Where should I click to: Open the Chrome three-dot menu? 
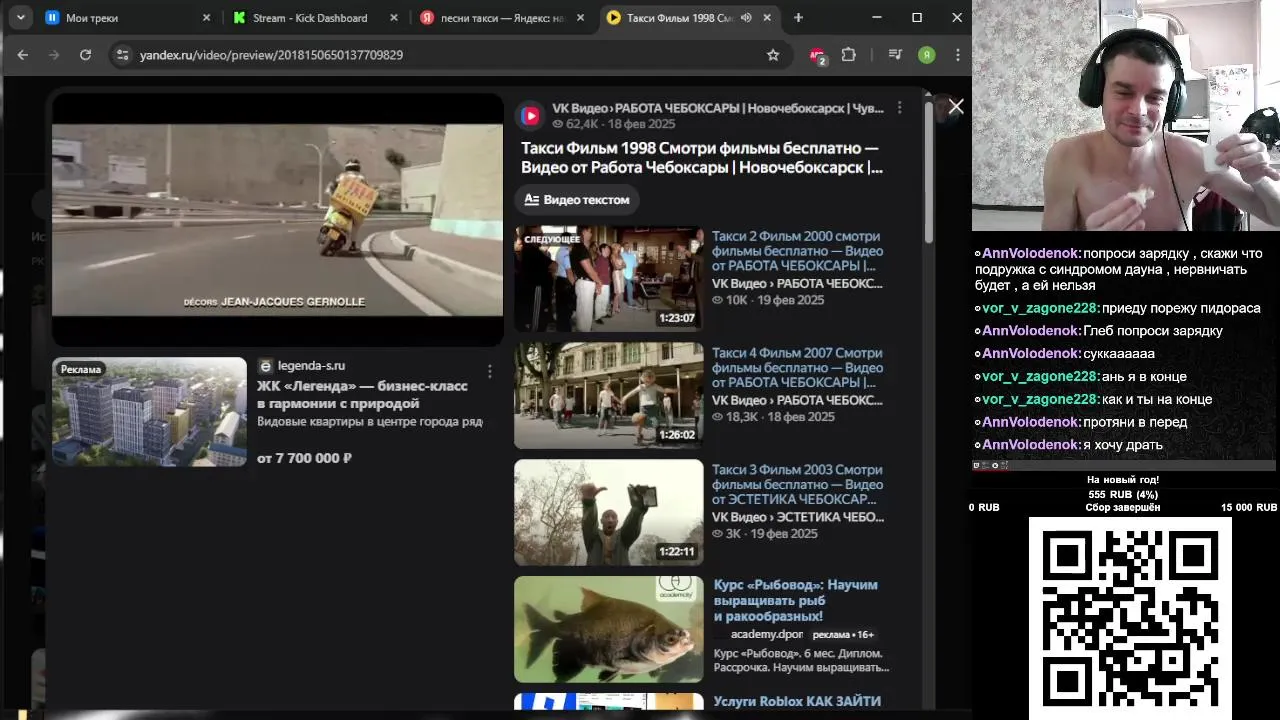(x=957, y=55)
